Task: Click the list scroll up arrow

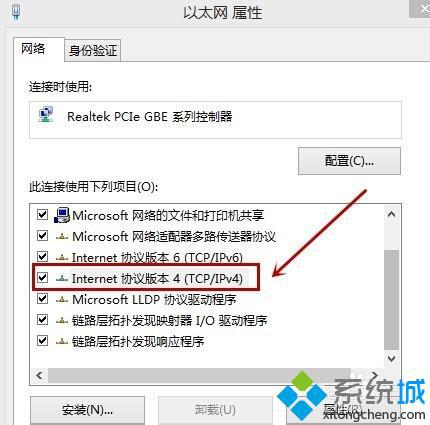Action: 391,214
